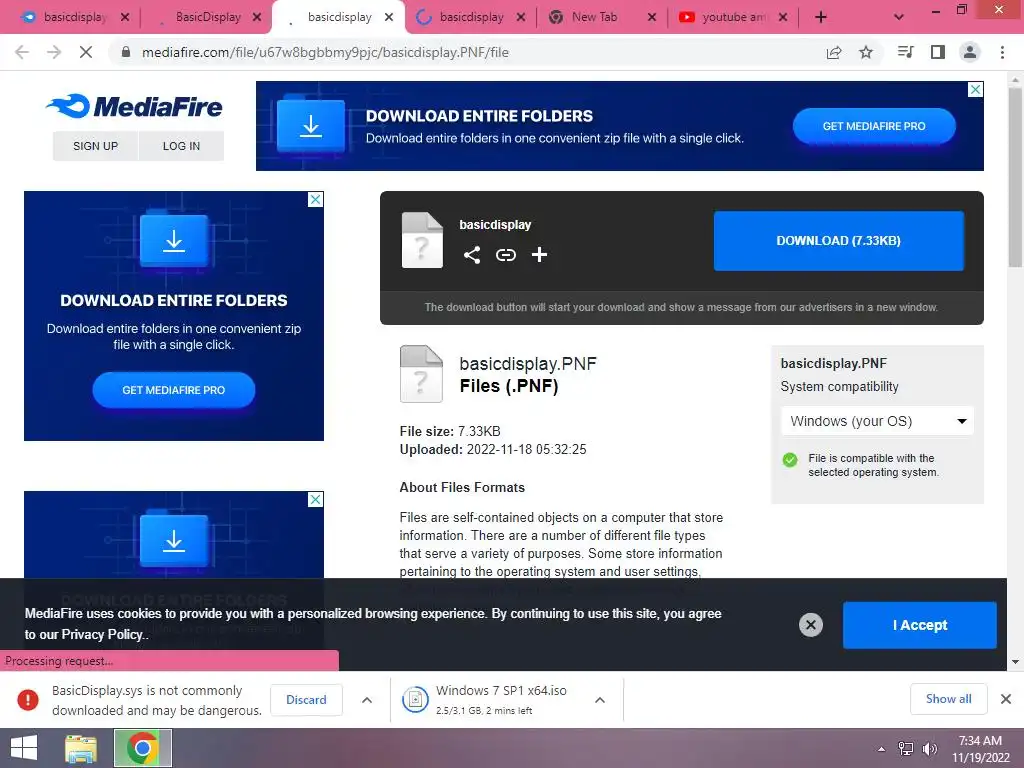Click the 'About Files Formats' heading
The height and width of the screenshot is (768, 1024).
462,487
